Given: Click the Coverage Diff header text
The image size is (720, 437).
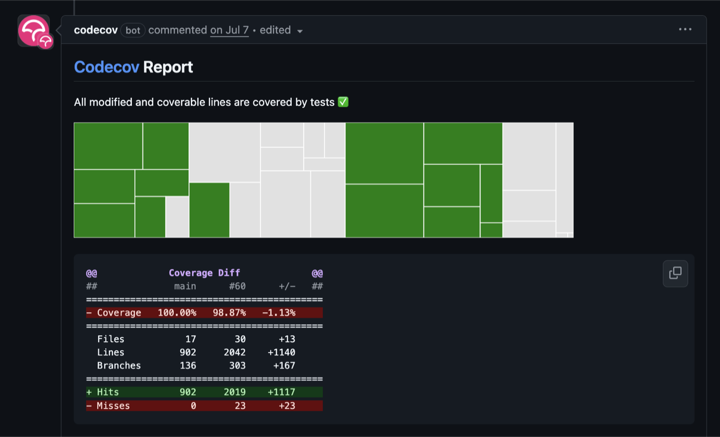Looking at the screenshot, I should 204,273.
